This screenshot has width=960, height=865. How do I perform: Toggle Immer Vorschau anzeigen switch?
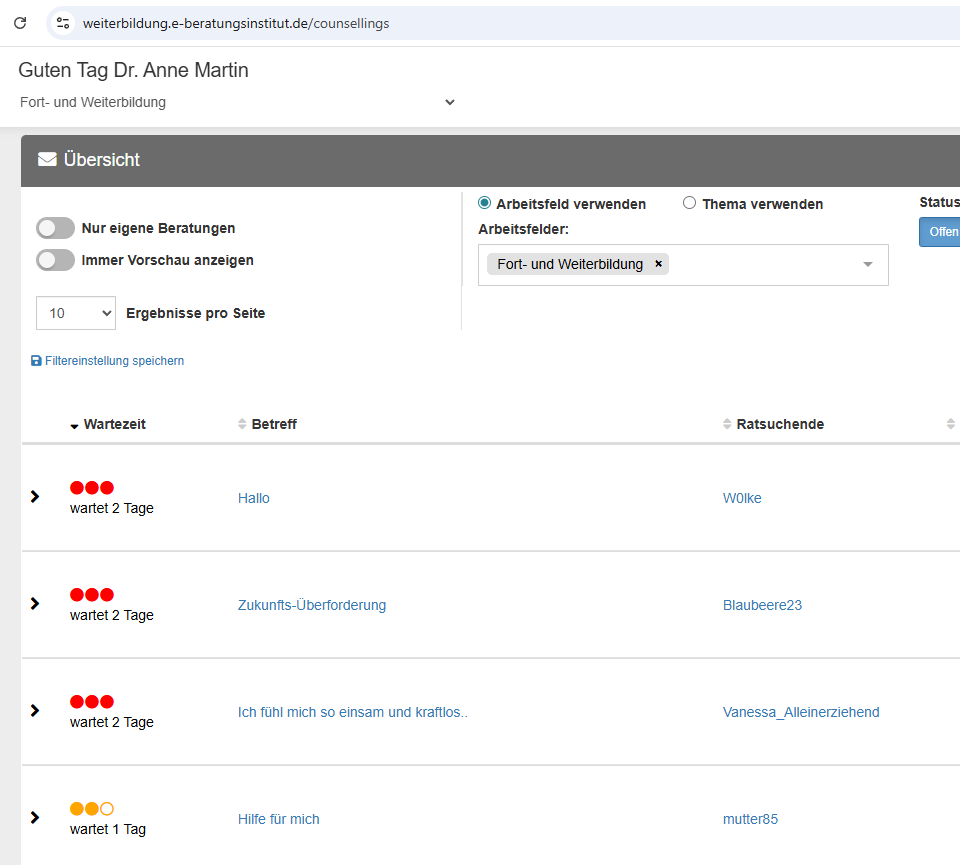pos(55,260)
